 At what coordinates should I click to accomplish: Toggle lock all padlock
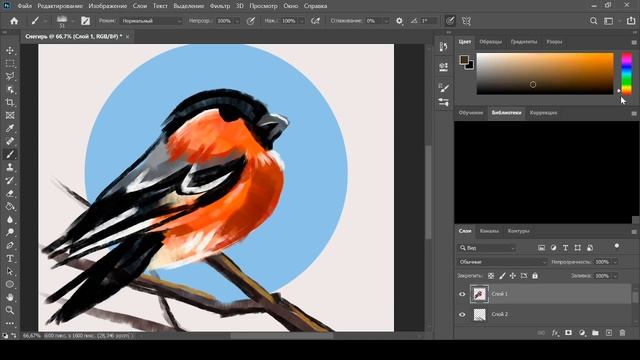pos(535,276)
